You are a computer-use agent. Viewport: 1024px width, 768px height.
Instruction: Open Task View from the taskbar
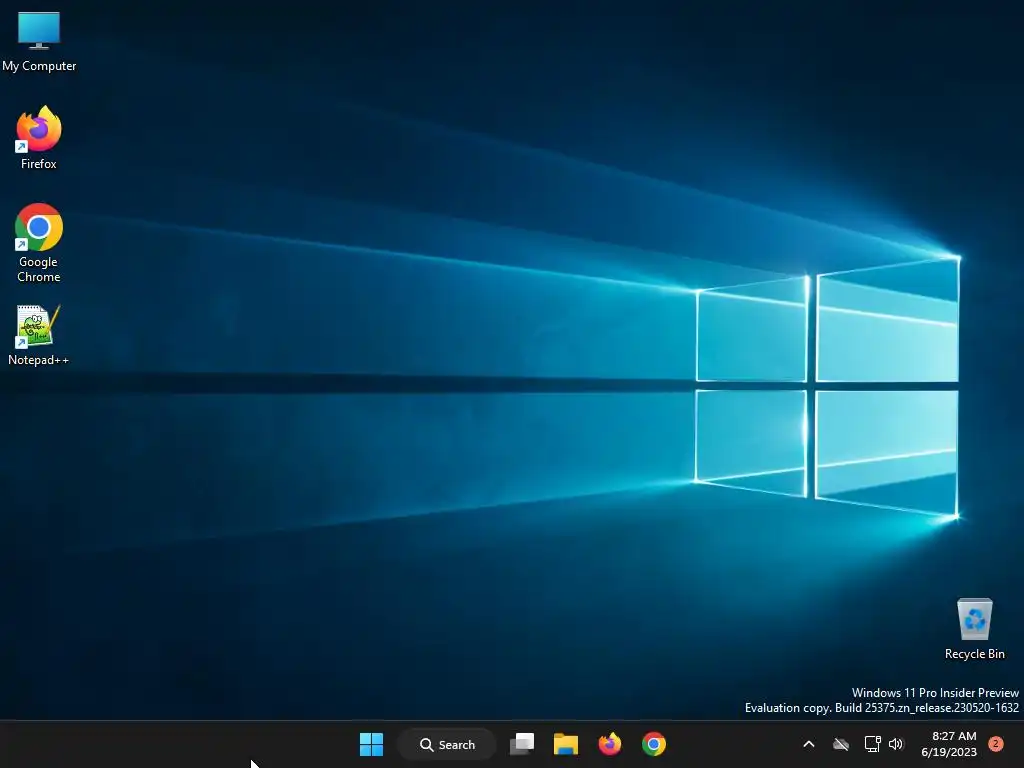tap(522, 744)
